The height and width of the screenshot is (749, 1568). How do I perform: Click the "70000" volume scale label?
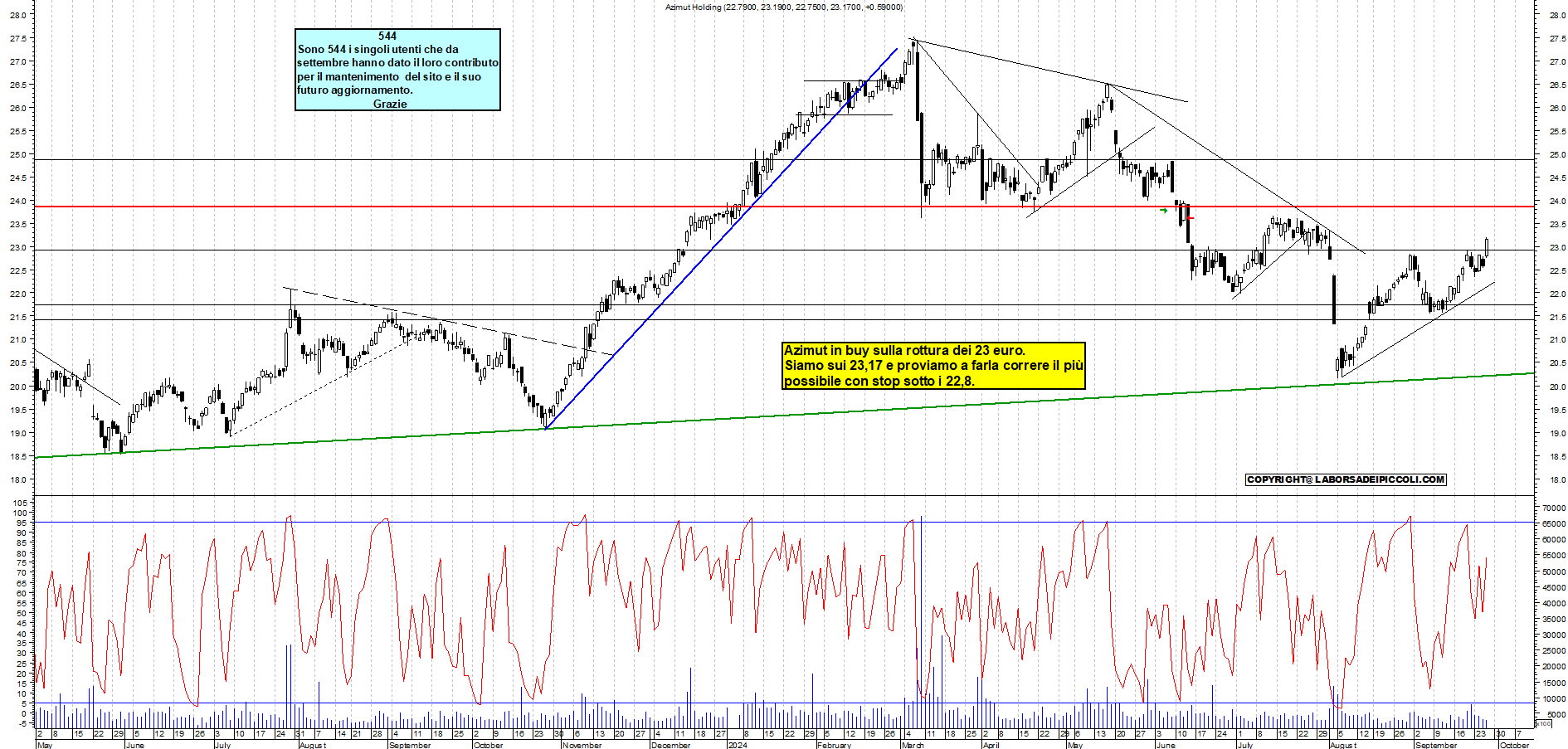[x=1554, y=508]
